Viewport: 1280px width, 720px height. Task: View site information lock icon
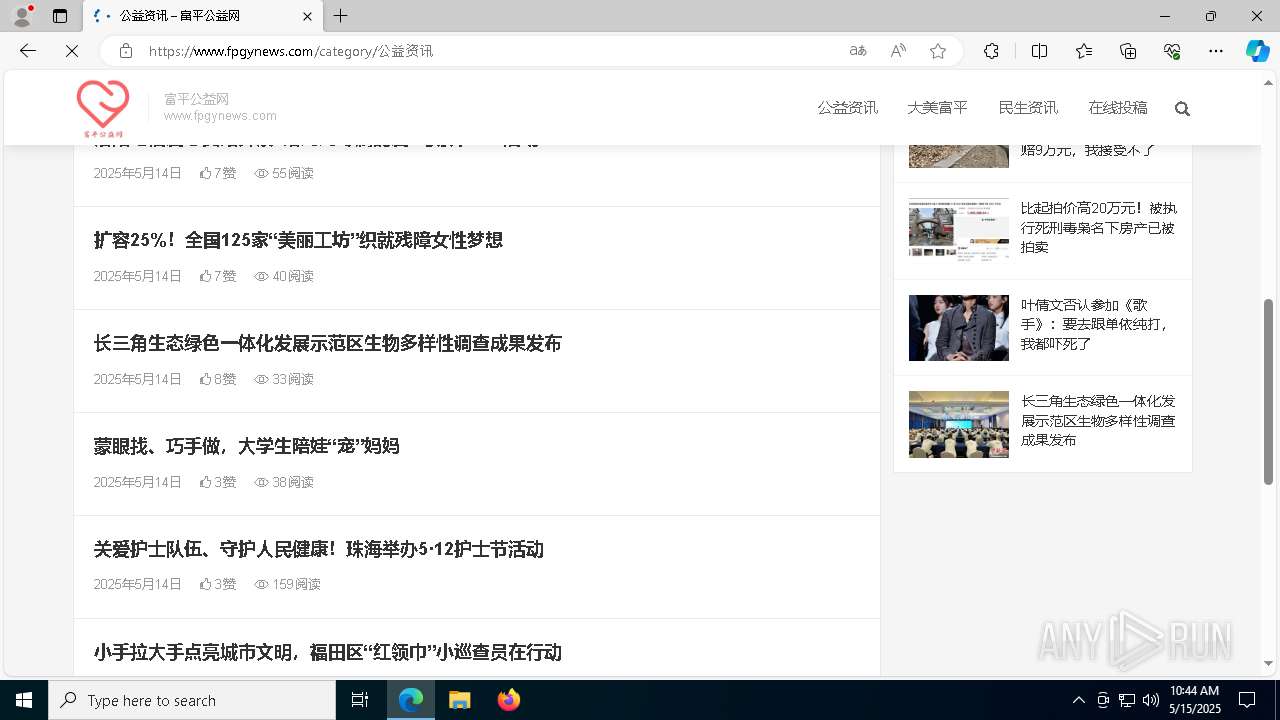[x=125, y=51]
